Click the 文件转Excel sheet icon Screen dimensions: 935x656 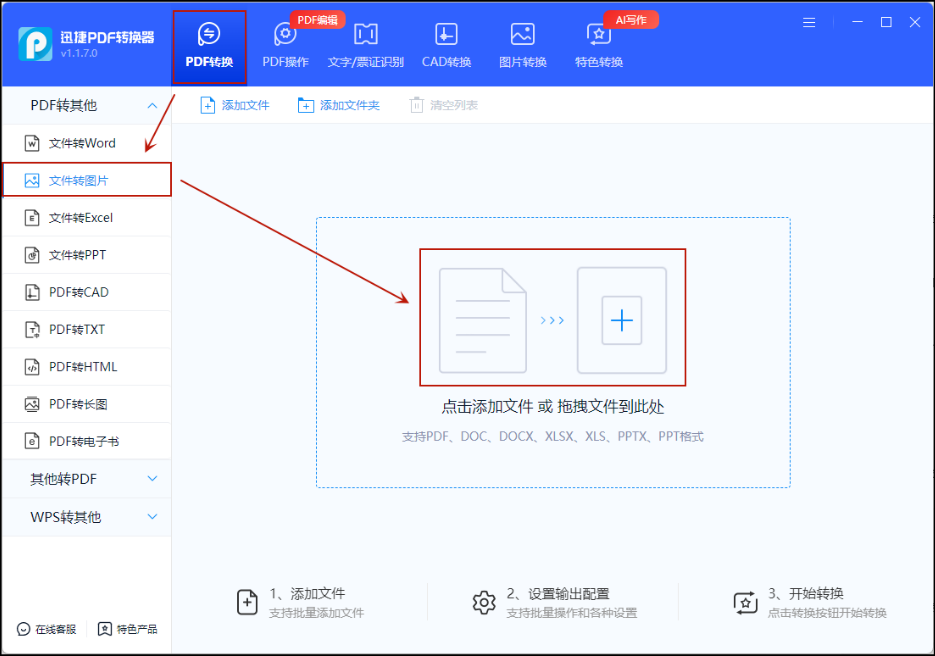click(32, 218)
